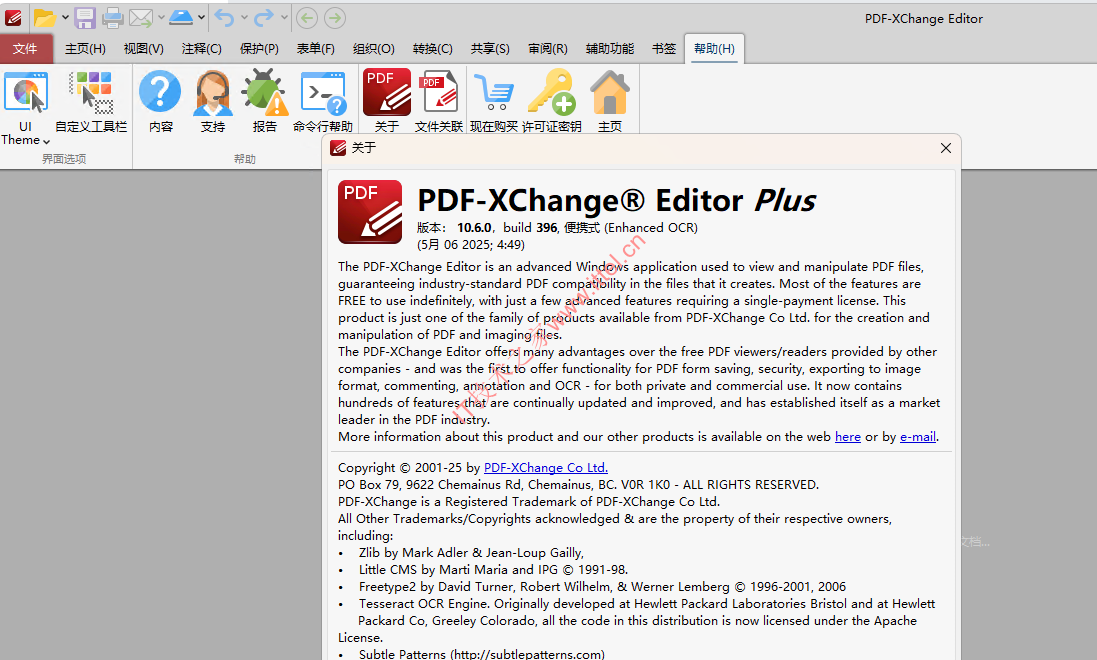Click the 'e-mail' link in About dialog
This screenshot has height=660, width=1097.
[918, 437]
